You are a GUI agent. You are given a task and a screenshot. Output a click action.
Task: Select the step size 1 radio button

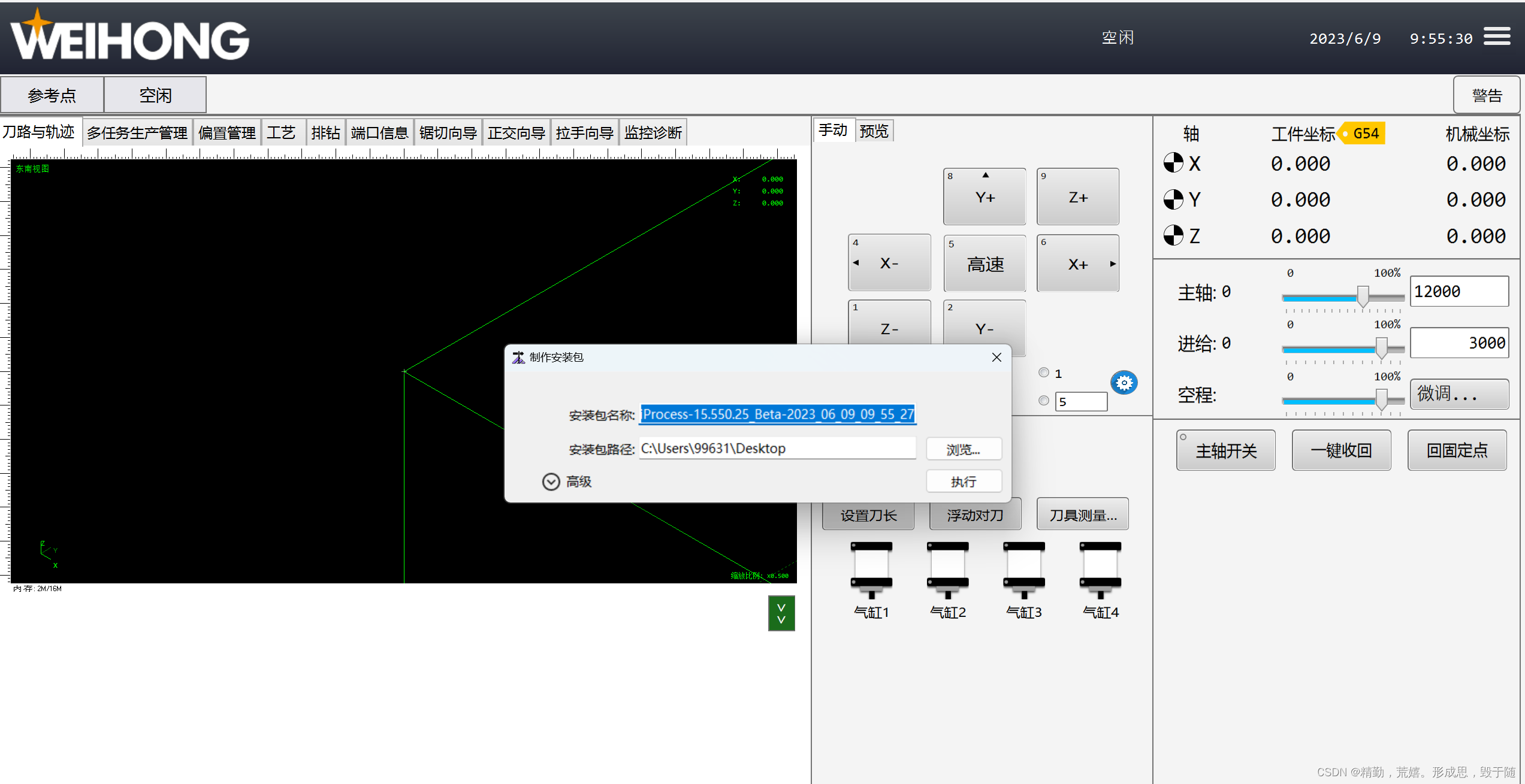(x=1044, y=373)
